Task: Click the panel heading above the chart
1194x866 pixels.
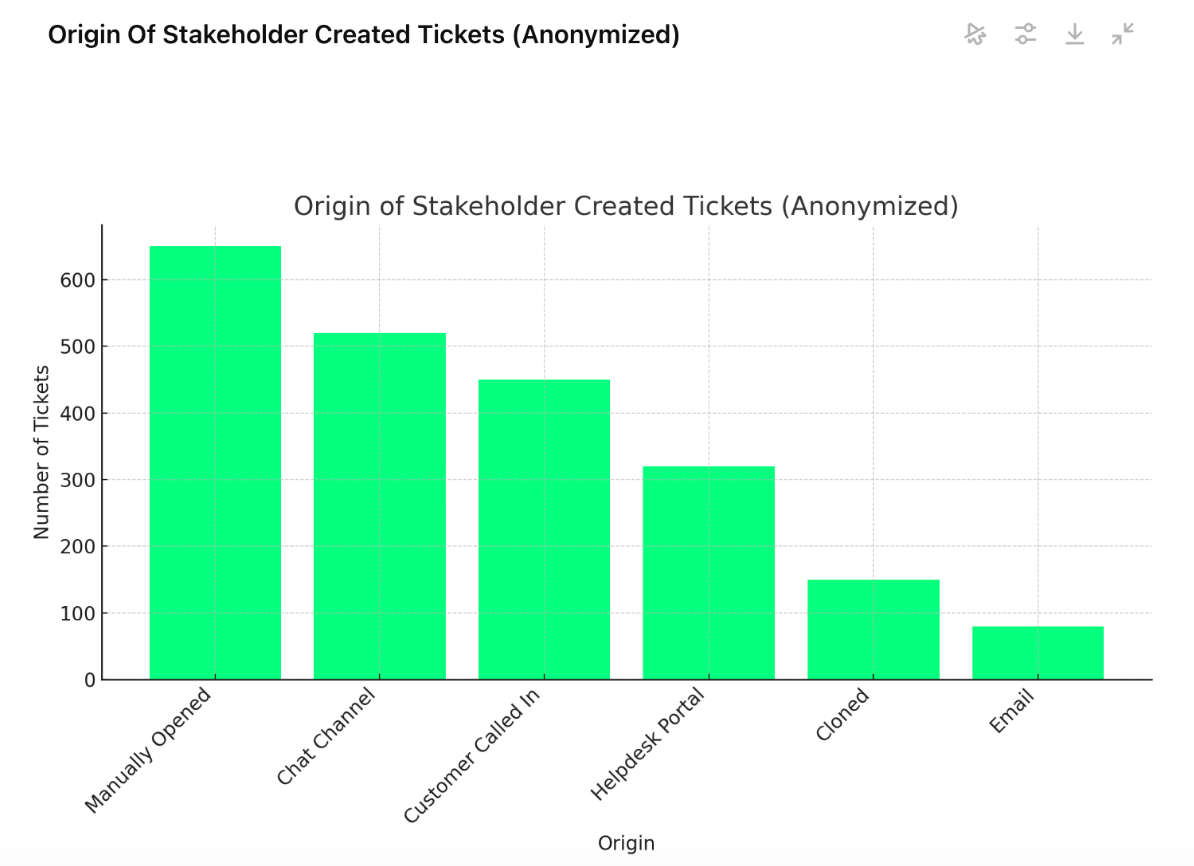Action: (364, 35)
